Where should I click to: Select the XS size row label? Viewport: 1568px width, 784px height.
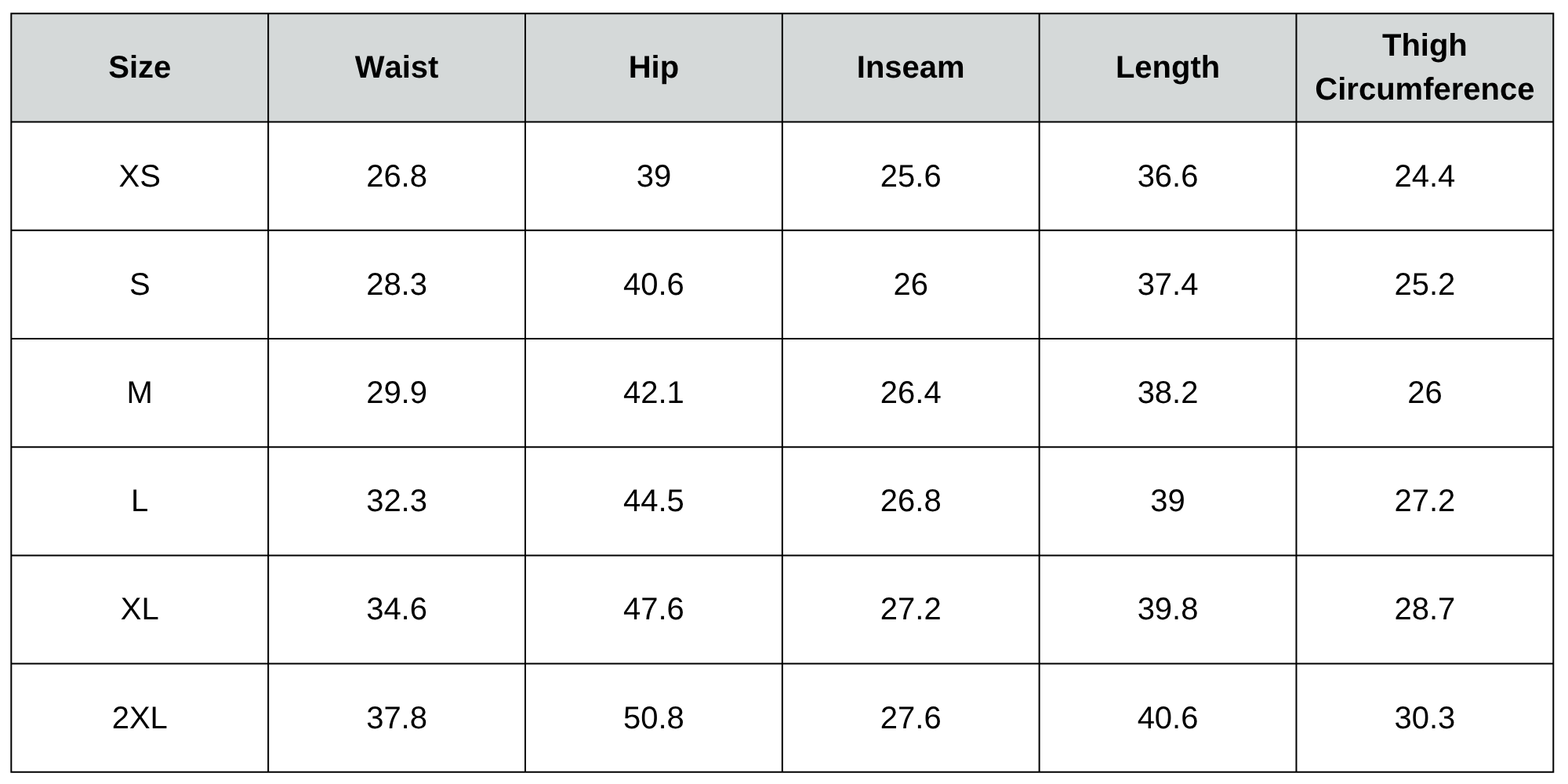tap(140, 176)
